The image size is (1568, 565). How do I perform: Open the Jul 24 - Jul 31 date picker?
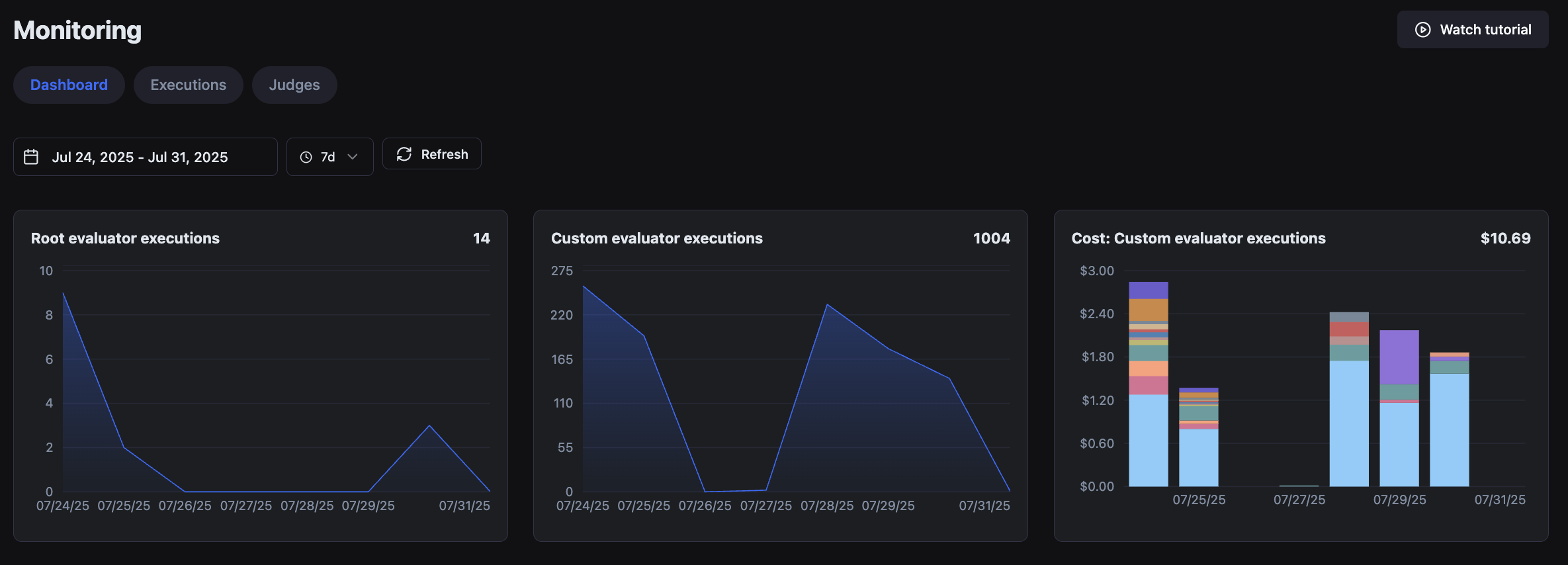point(145,157)
